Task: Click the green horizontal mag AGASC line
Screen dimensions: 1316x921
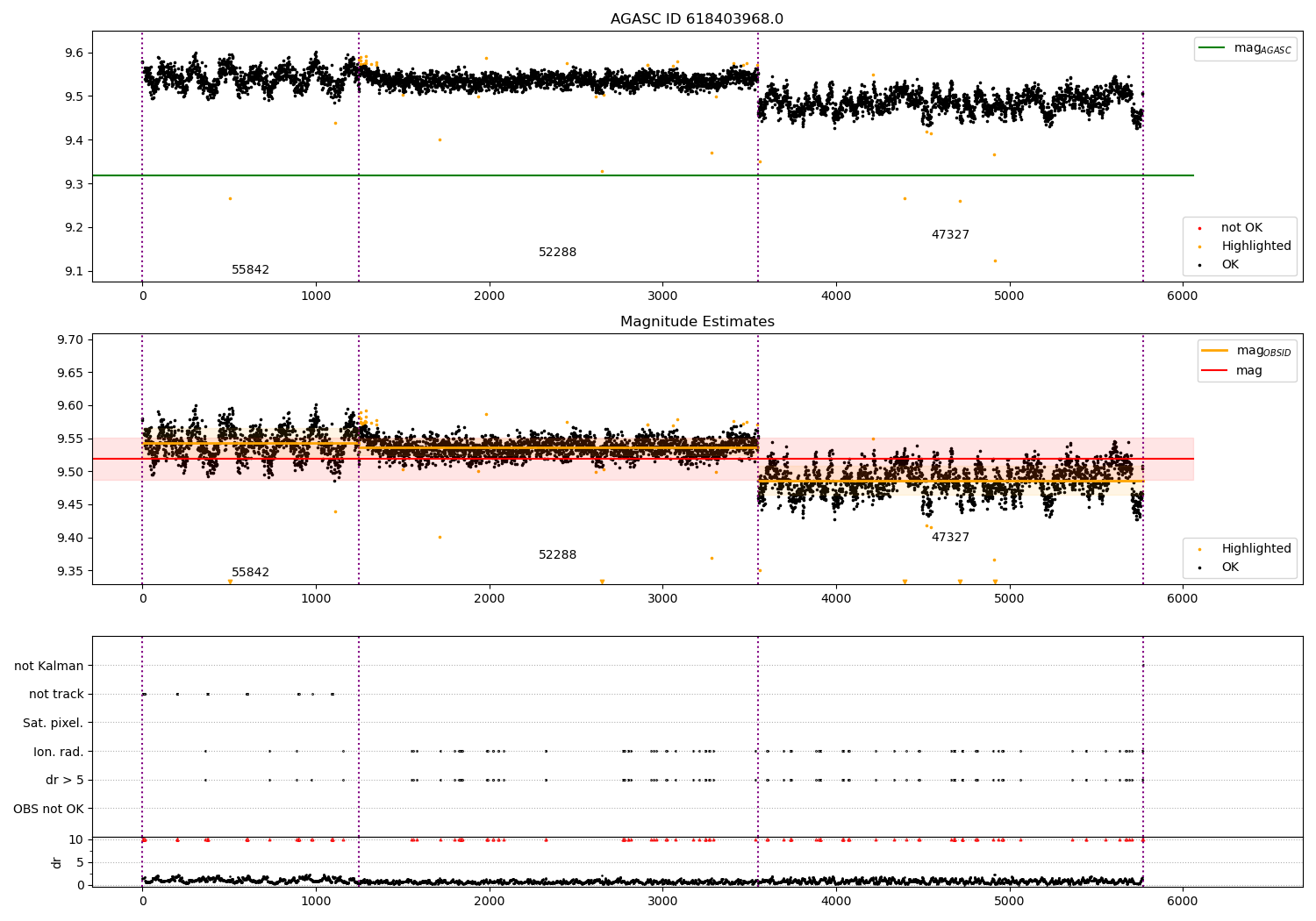Action: coord(643,175)
